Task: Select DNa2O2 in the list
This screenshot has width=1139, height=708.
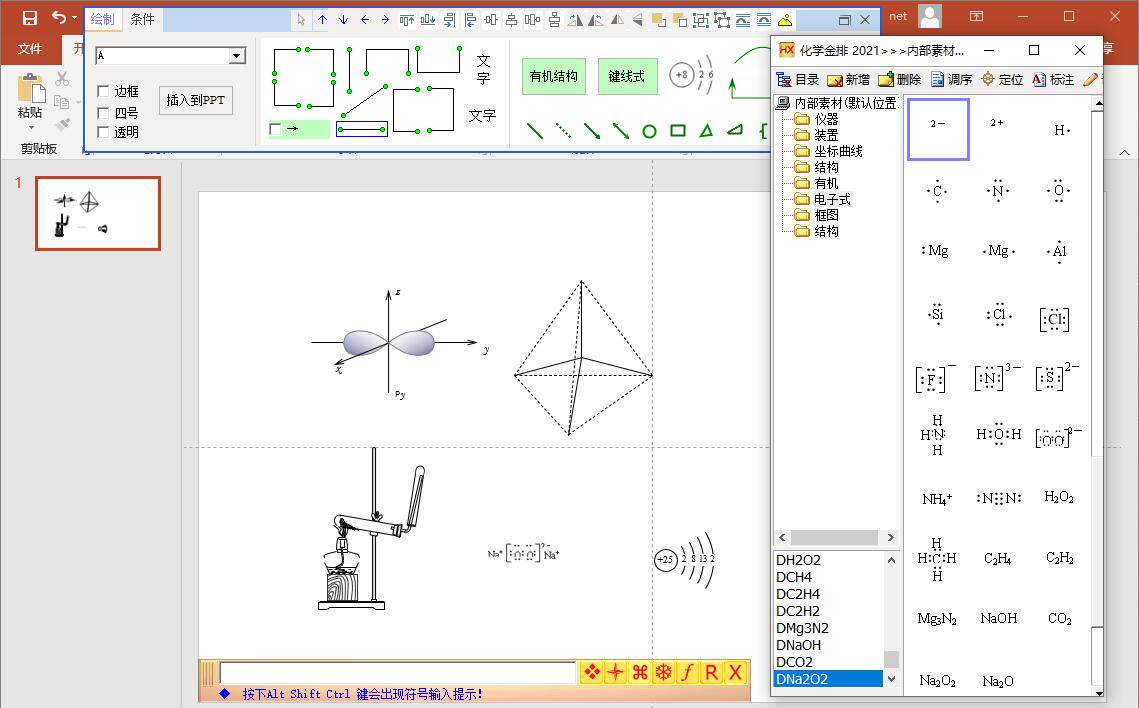Action: pos(829,679)
